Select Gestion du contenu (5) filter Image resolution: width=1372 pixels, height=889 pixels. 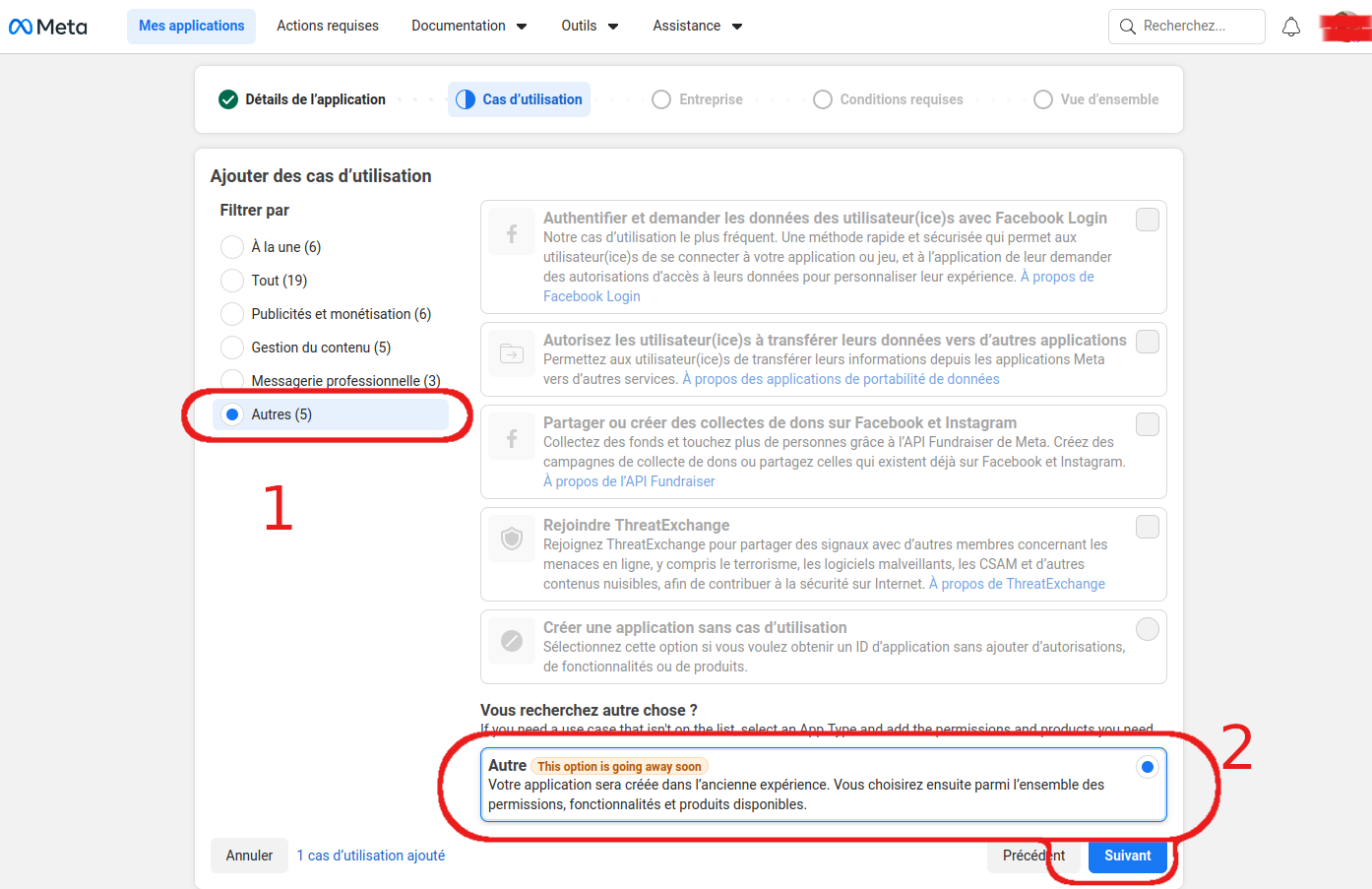pos(232,348)
